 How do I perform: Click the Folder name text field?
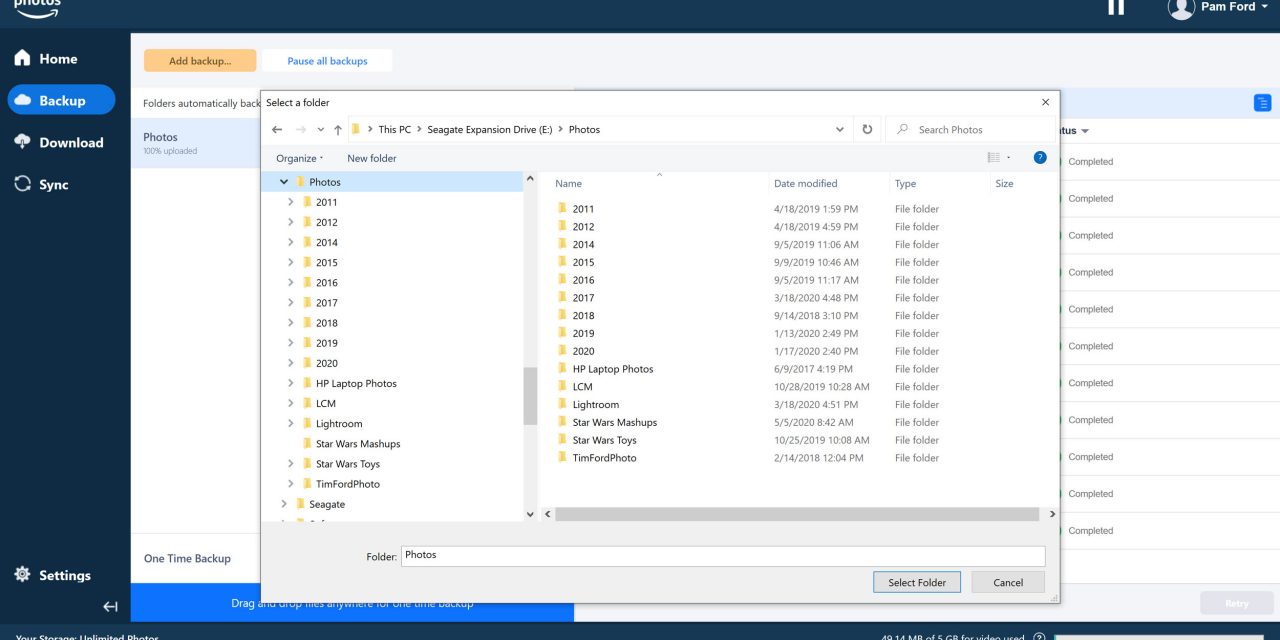coord(722,556)
